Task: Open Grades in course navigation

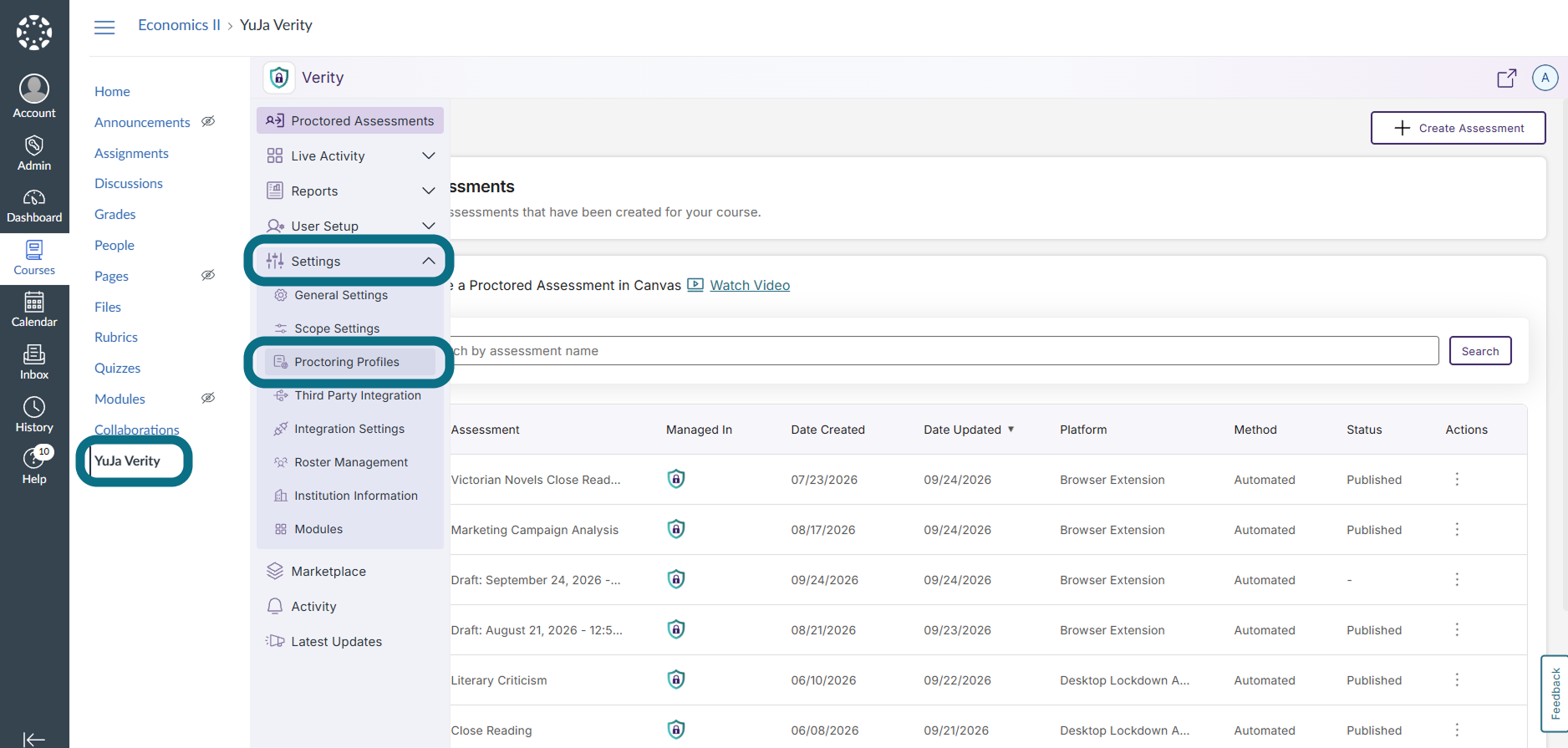Action: (115, 214)
